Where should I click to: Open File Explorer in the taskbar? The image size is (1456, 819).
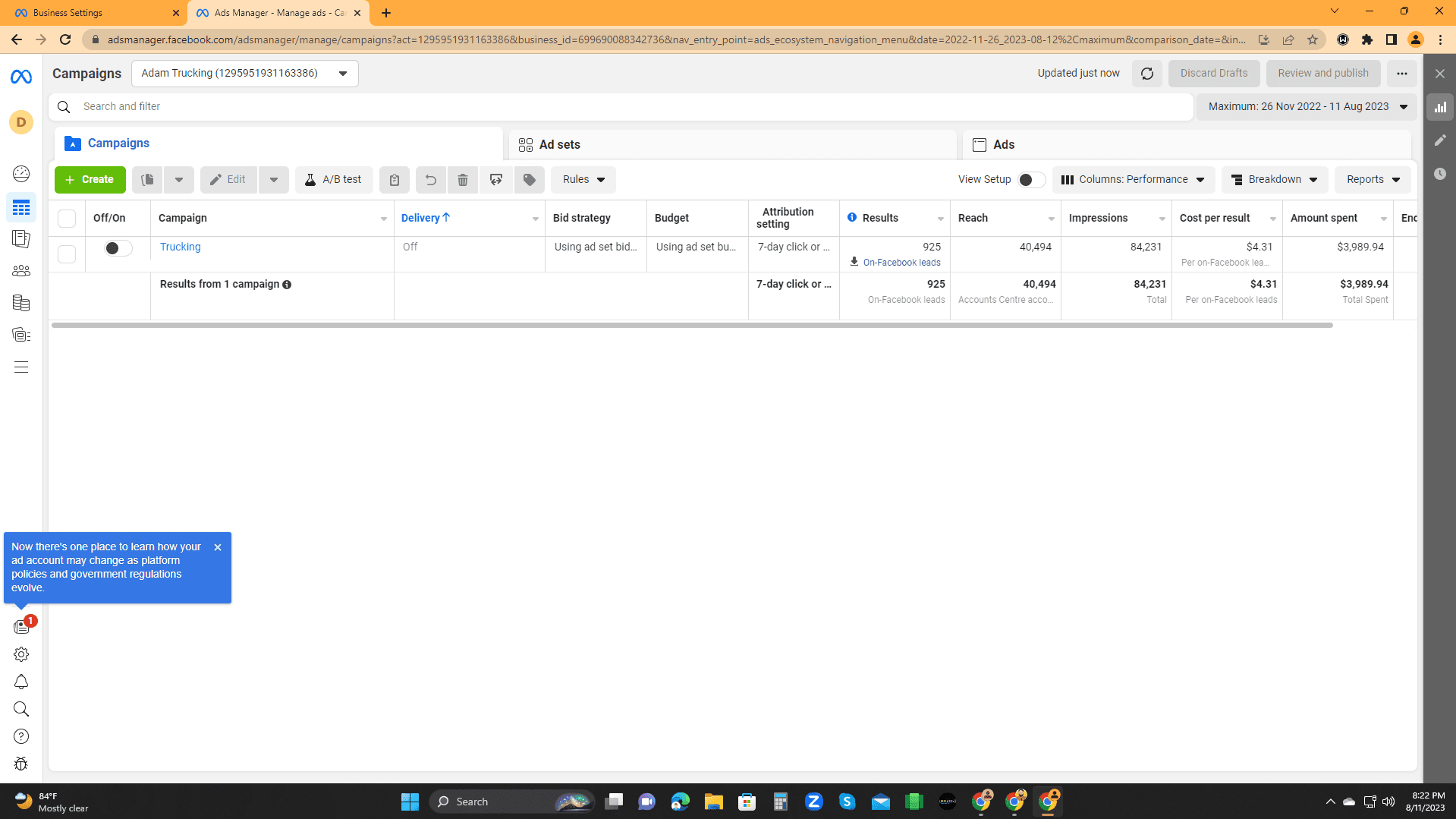[x=713, y=802]
